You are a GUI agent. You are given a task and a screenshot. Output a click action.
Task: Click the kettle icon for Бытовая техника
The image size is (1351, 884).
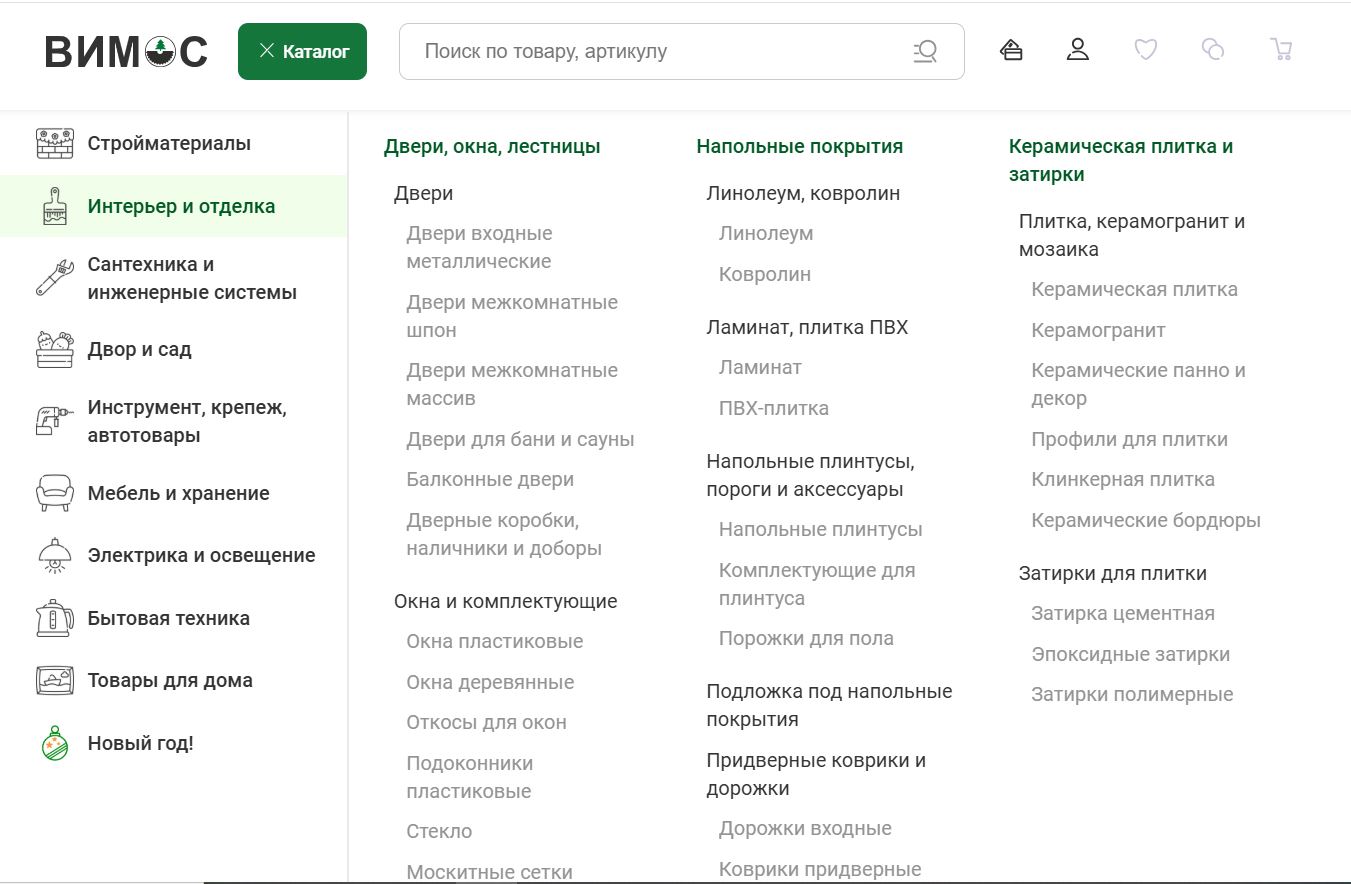54,619
